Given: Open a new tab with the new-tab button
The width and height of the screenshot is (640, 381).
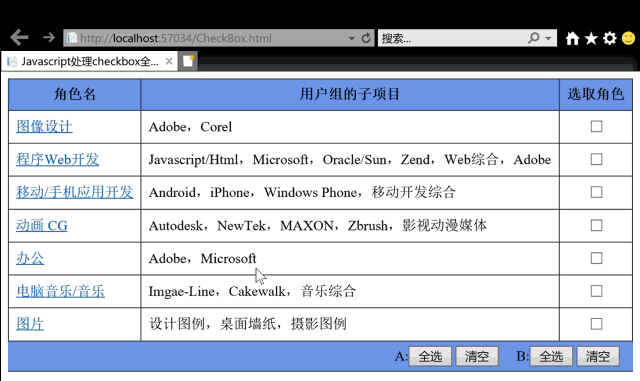Looking at the screenshot, I should [x=188, y=61].
